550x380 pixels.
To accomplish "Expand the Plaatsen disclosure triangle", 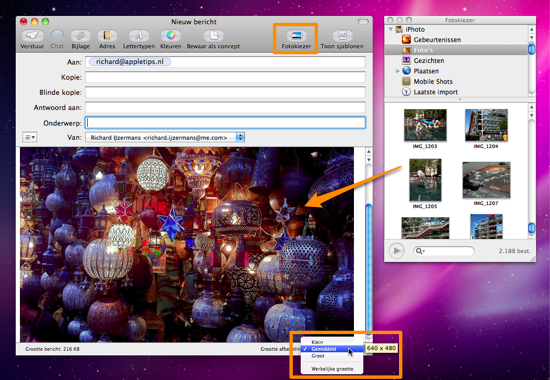I will coord(397,71).
